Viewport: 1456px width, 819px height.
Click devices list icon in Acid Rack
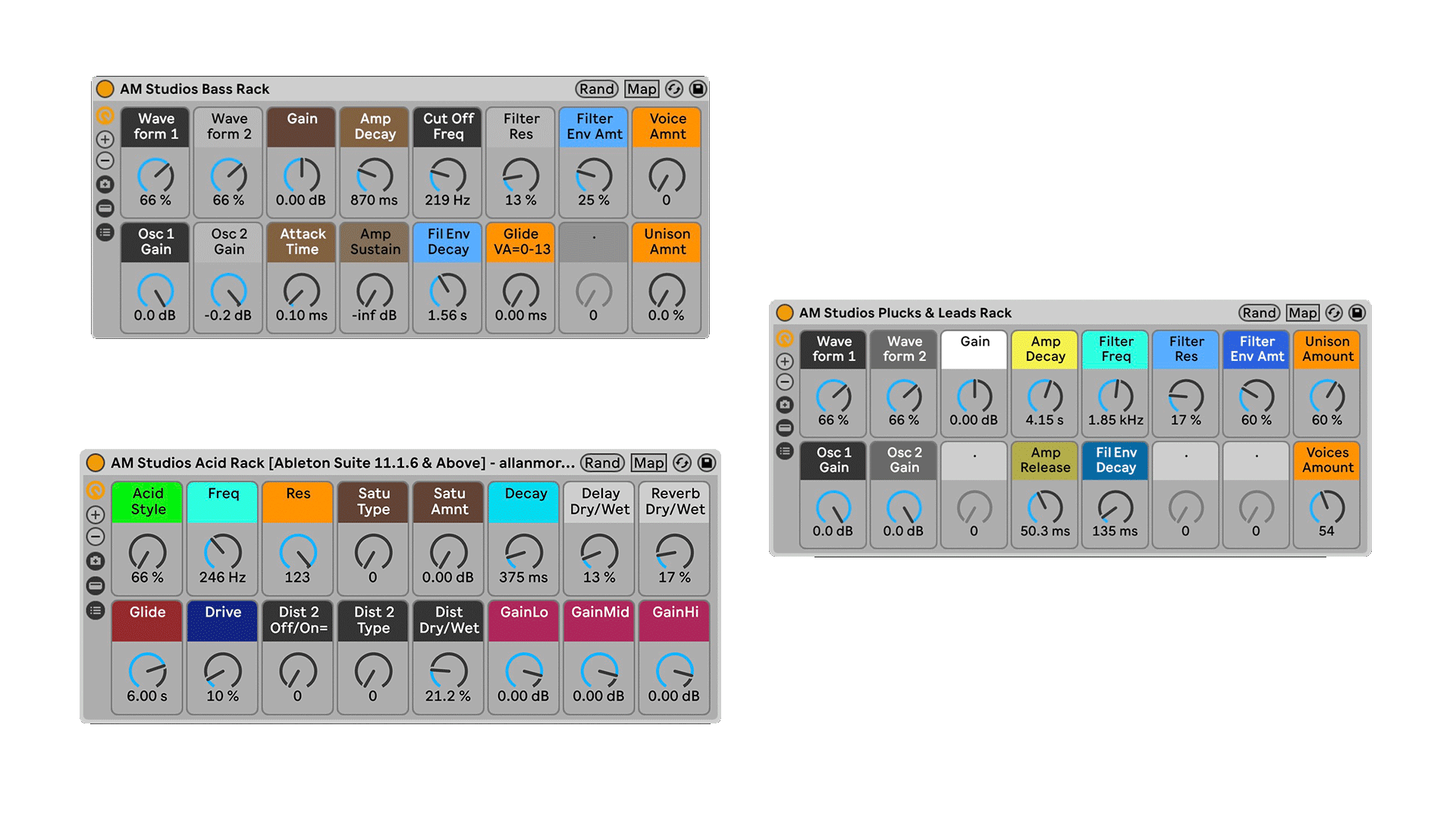96,610
